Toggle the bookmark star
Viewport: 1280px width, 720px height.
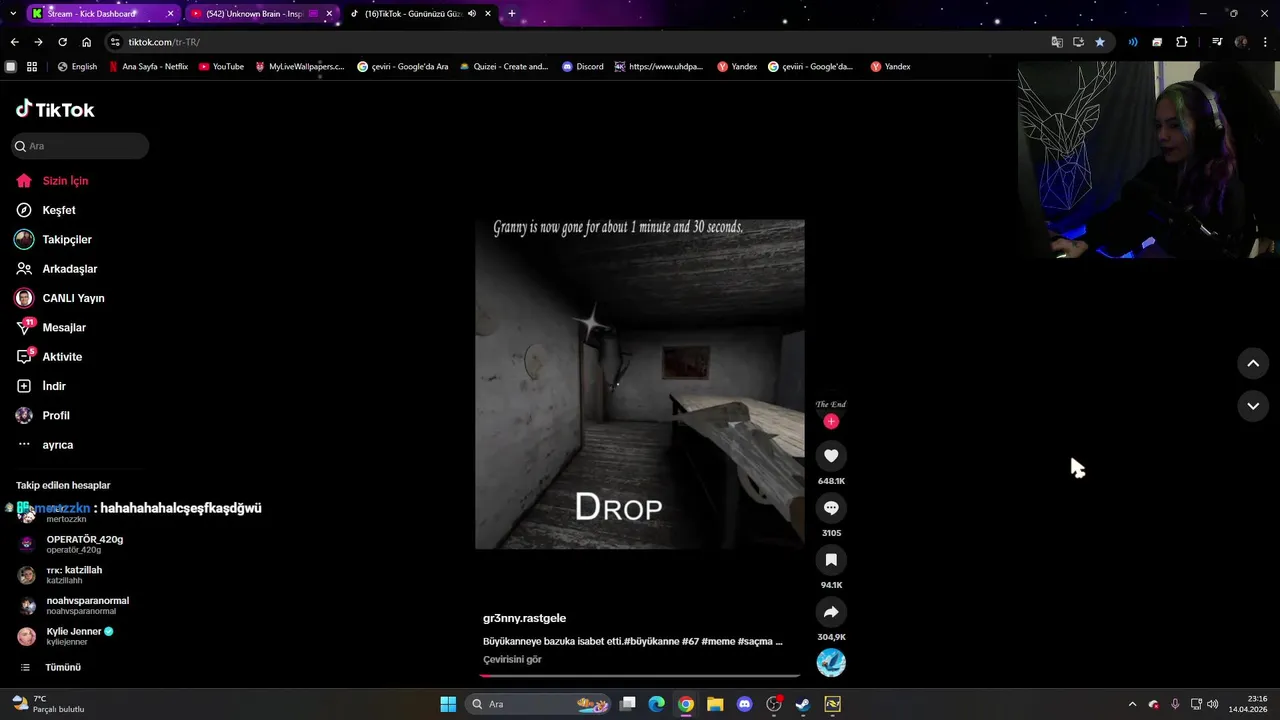pos(1100,42)
